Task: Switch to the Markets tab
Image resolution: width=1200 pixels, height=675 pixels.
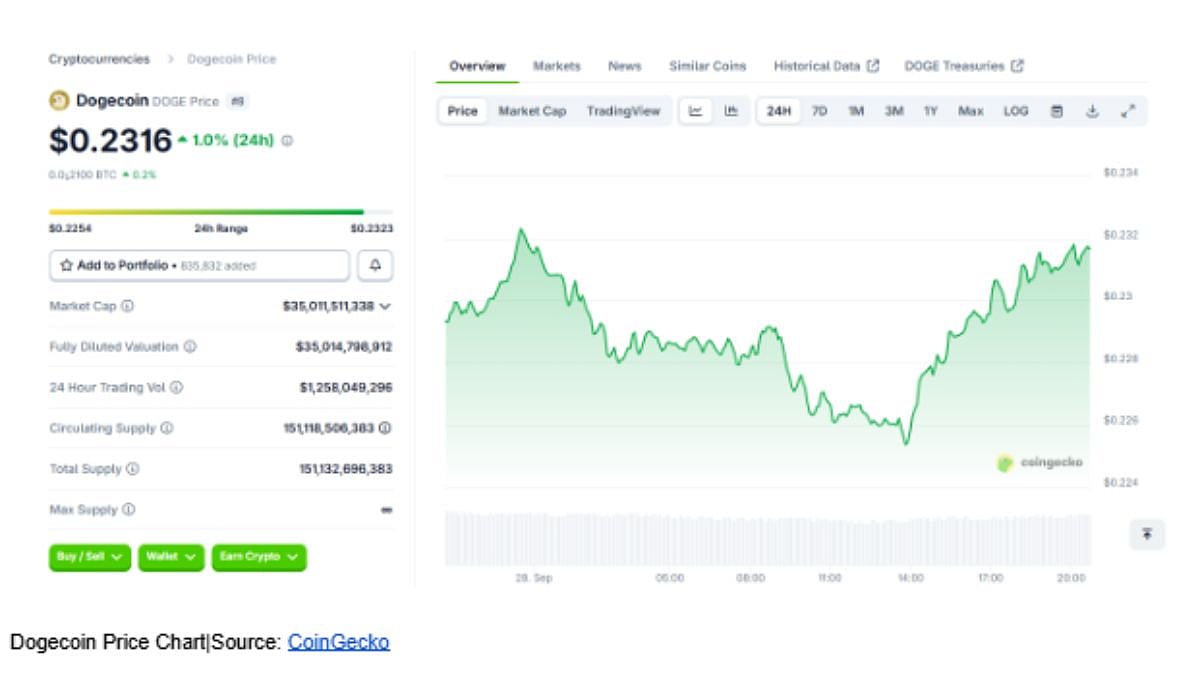Action: pyautogui.click(x=556, y=66)
